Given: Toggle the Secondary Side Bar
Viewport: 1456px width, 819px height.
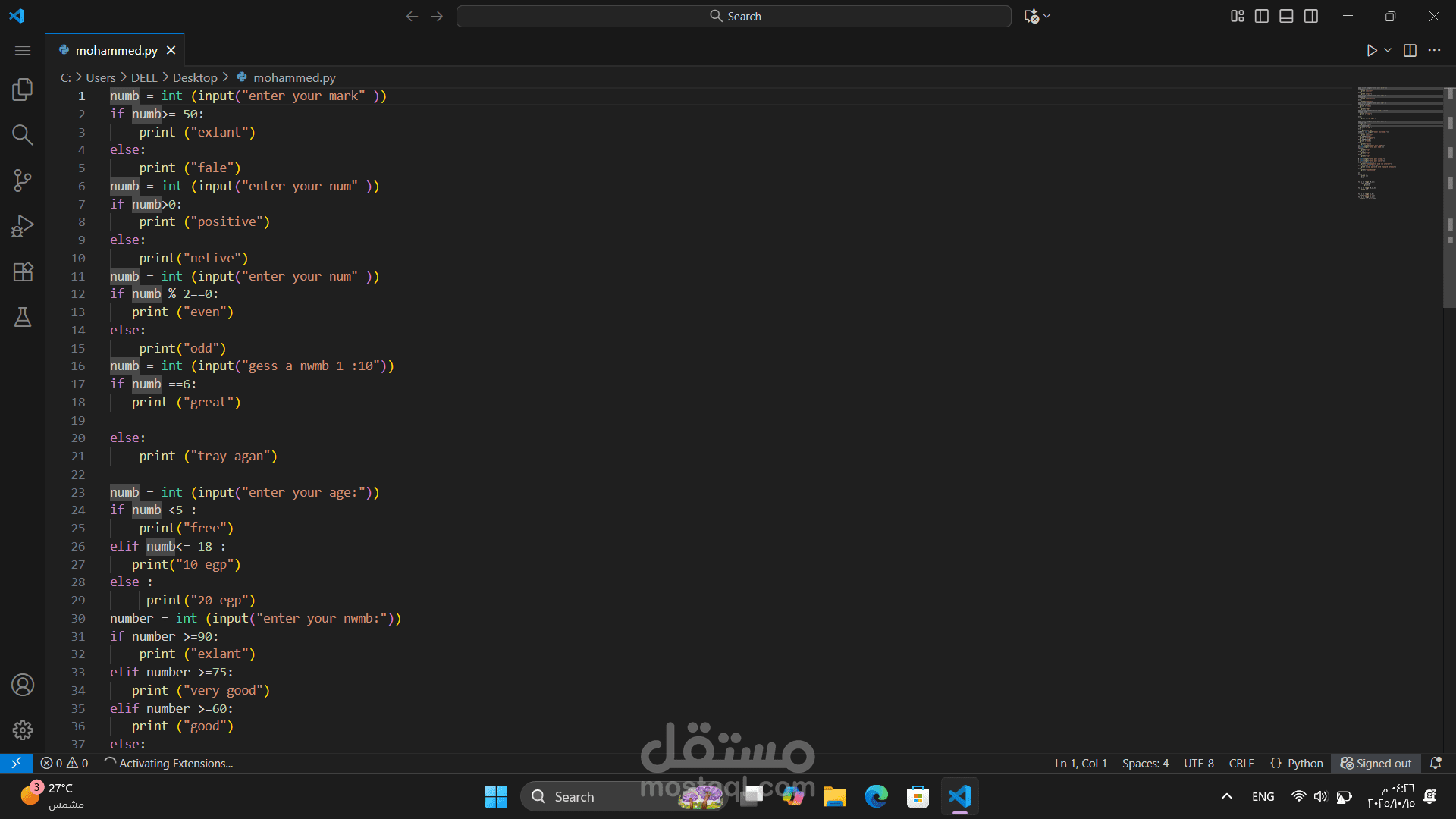Looking at the screenshot, I should coord(1311,16).
